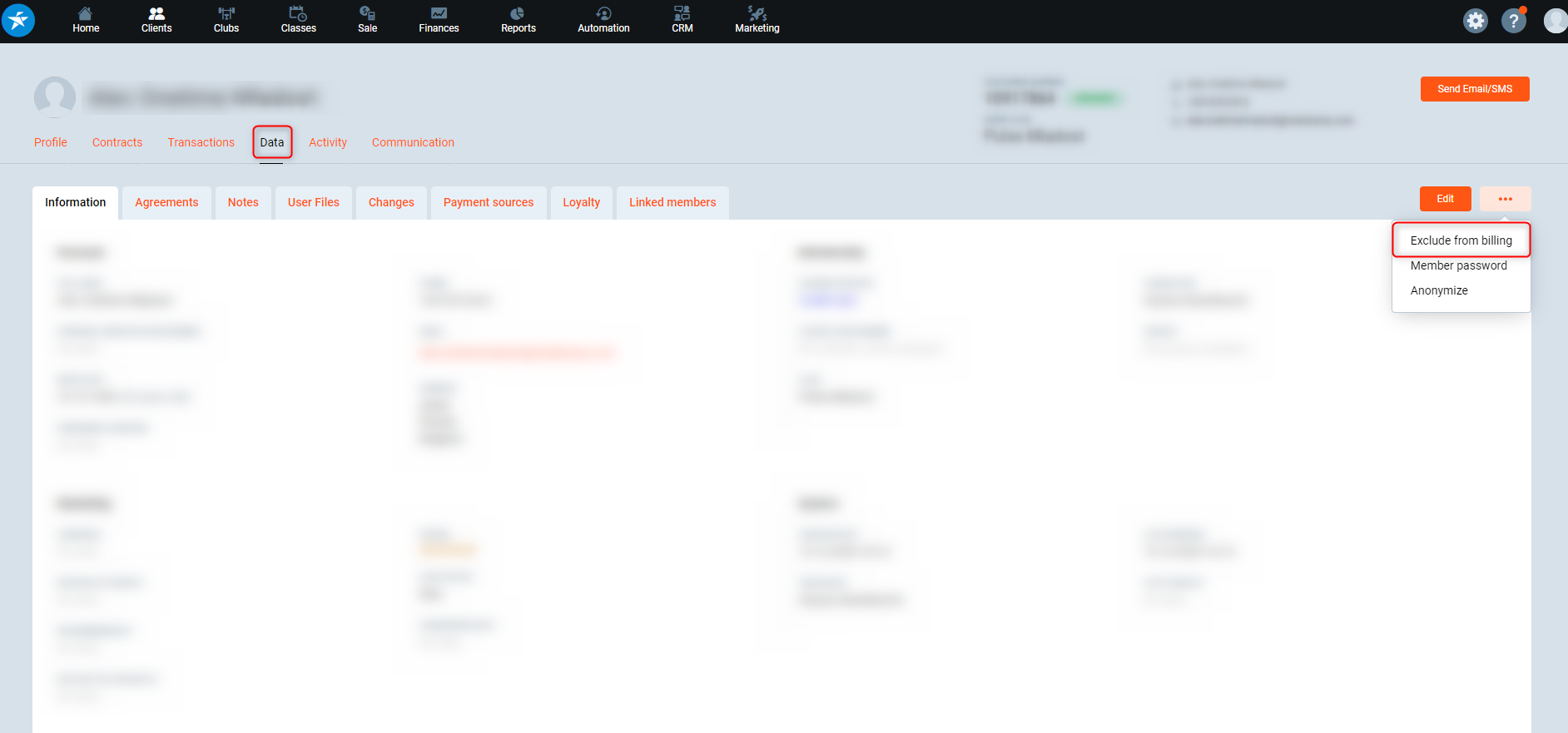Open Automation icon in navbar
Viewport: 1568px width, 733px height.
(603, 14)
